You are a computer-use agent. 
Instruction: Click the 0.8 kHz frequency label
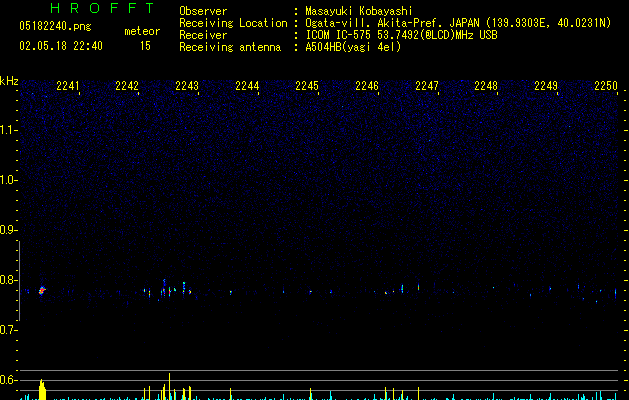click(x=8, y=280)
